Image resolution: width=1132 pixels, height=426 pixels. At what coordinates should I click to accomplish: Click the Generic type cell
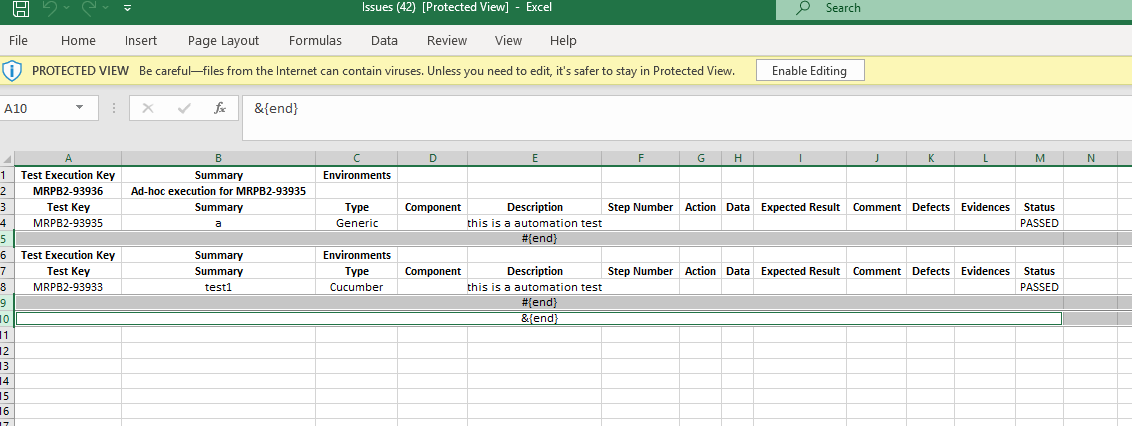tap(357, 223)
